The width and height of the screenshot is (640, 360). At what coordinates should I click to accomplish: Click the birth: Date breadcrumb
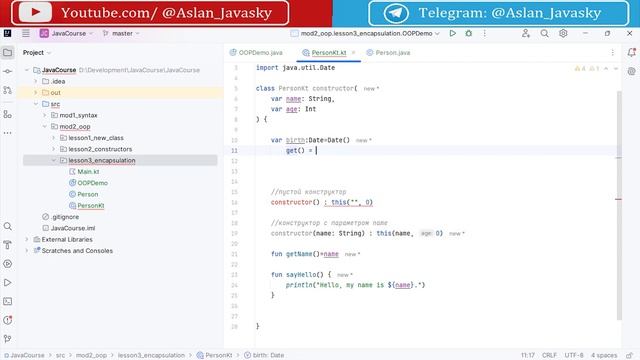click(x=264, y=356)
